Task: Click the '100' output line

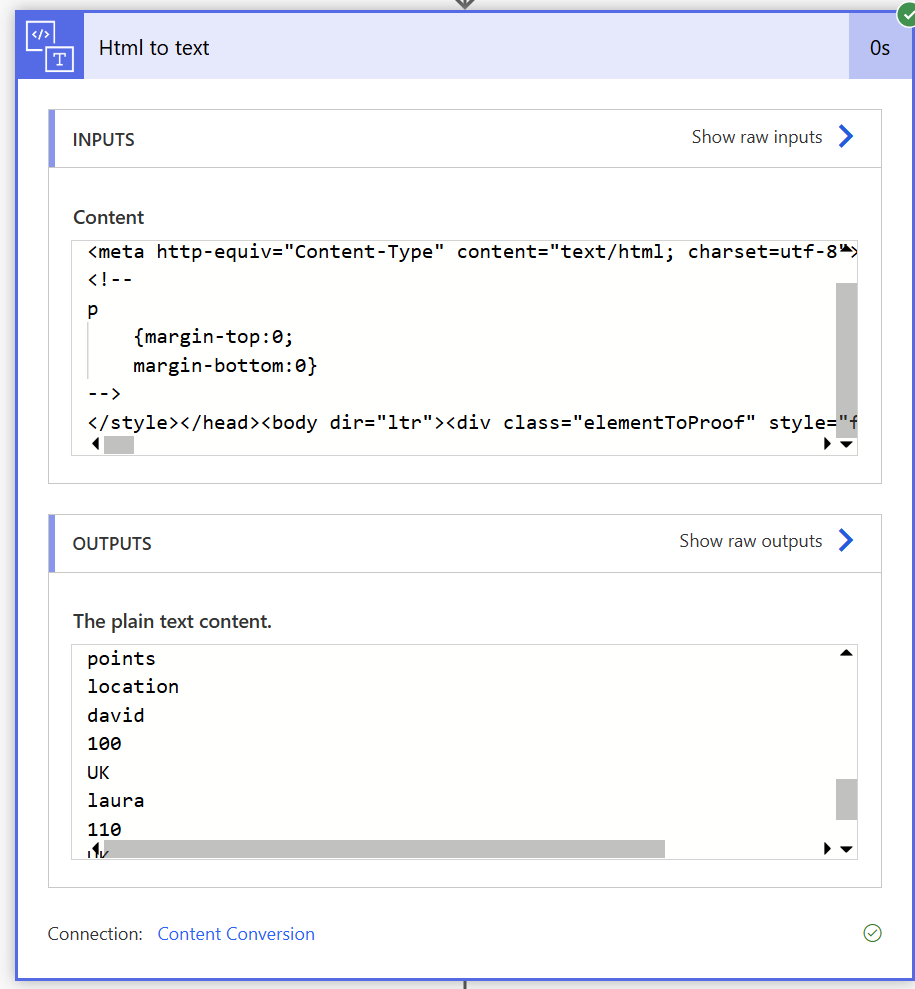Action: [104, 744]
